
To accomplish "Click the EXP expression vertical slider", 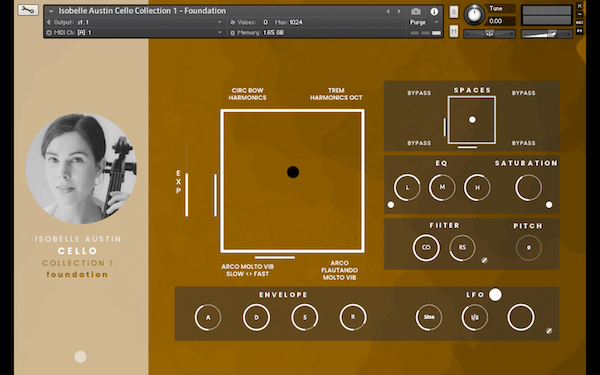I will coord(186,180).
